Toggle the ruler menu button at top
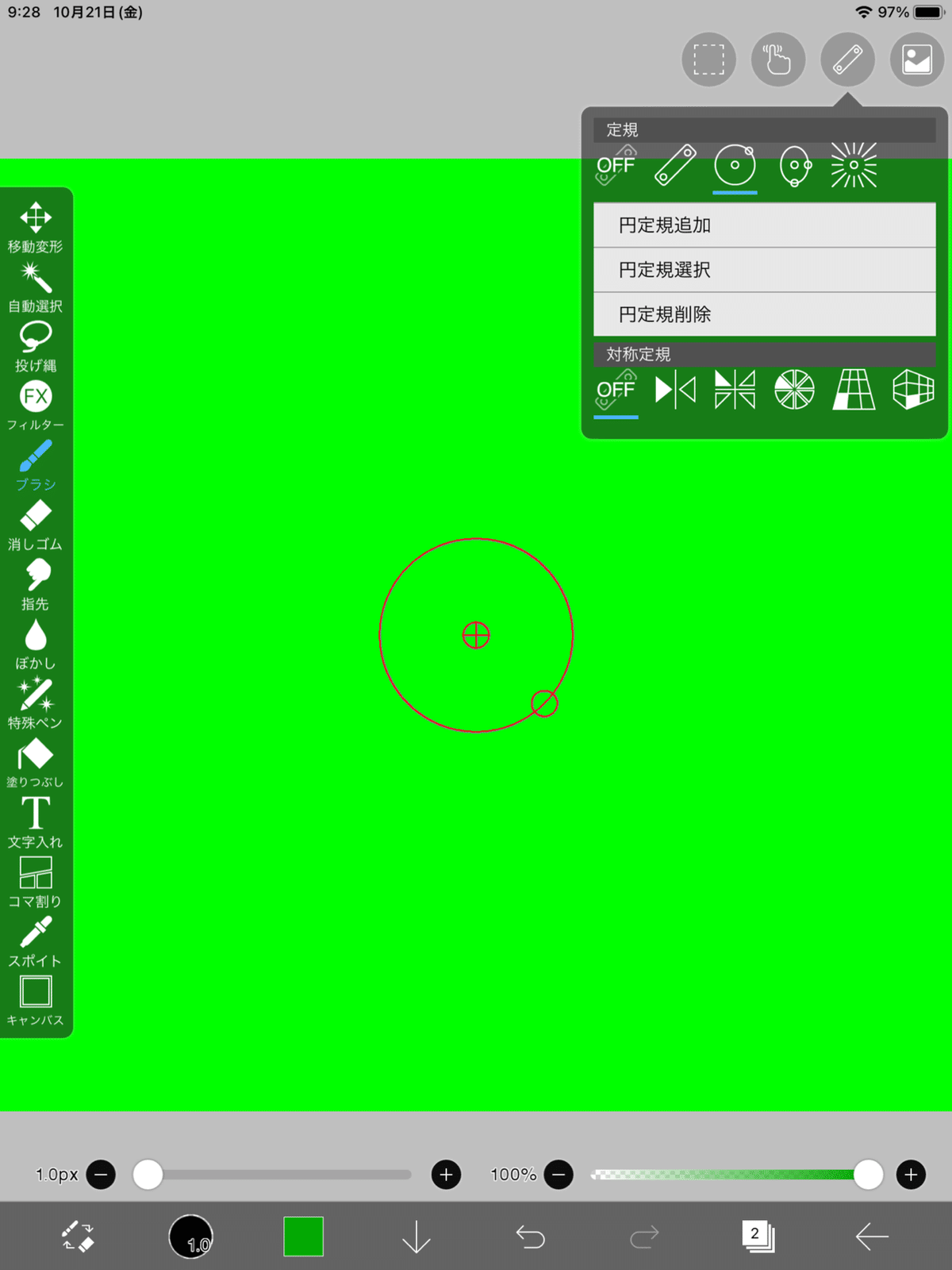Viewport: 952px width, 1270px height. pos(848,60)
